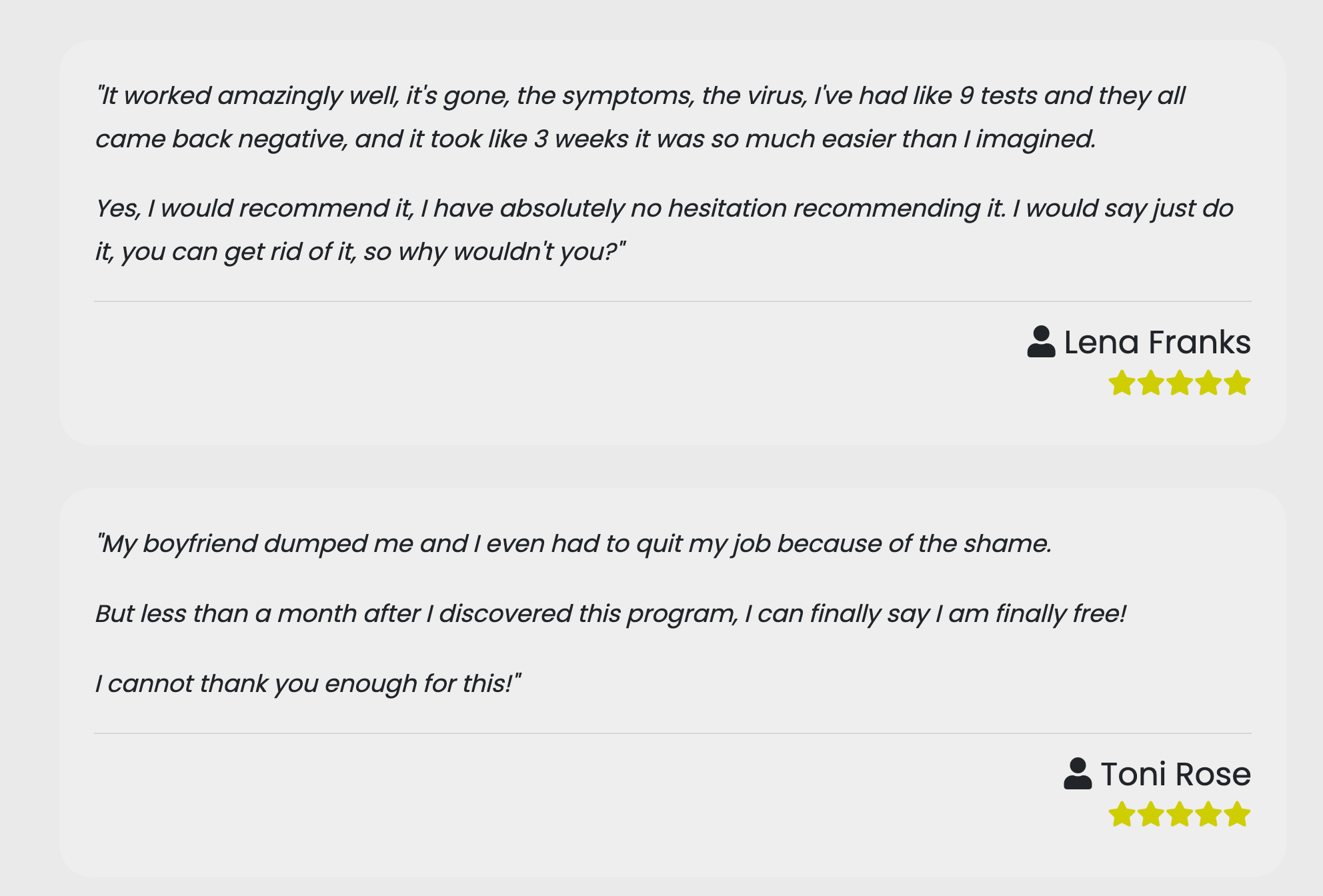Click the "I cannot thank you enough" line
Image resolution: width=1323 pixels, height=896 pixels.
[308, 684]
